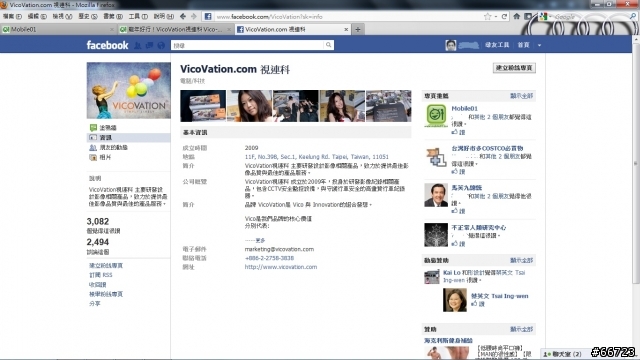This screenshot has height=360, width=640.
Task: Open 台灣好市多COSTCO必買物 page link
Action: pyautogui.click(x=487, y=148)
